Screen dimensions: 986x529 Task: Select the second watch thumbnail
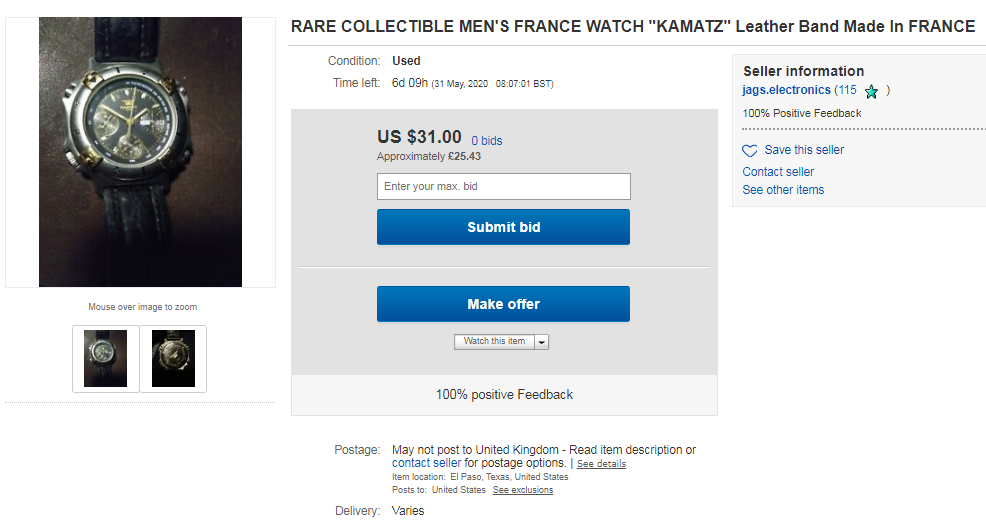173,359
